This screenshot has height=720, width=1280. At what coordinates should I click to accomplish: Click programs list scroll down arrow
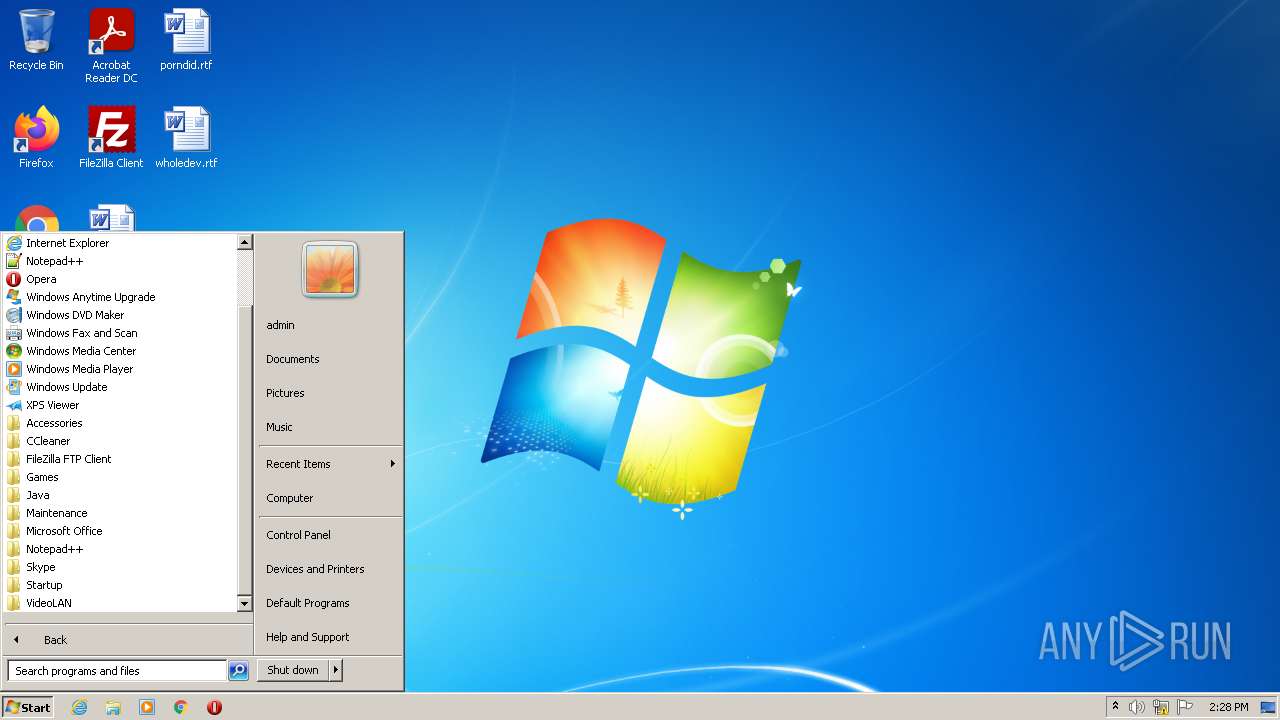pyautogui.click(x=244, y=603)
